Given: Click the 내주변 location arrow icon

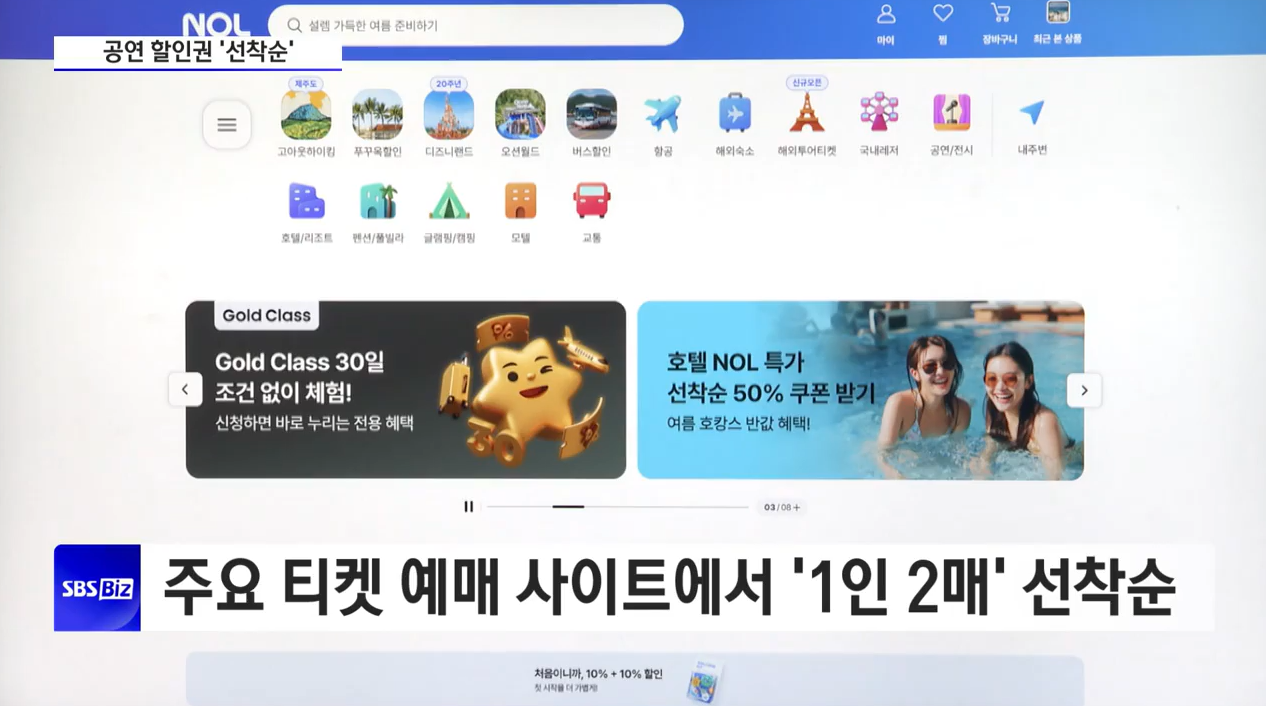Looking at the screenshot, I should coord(1032,112).
